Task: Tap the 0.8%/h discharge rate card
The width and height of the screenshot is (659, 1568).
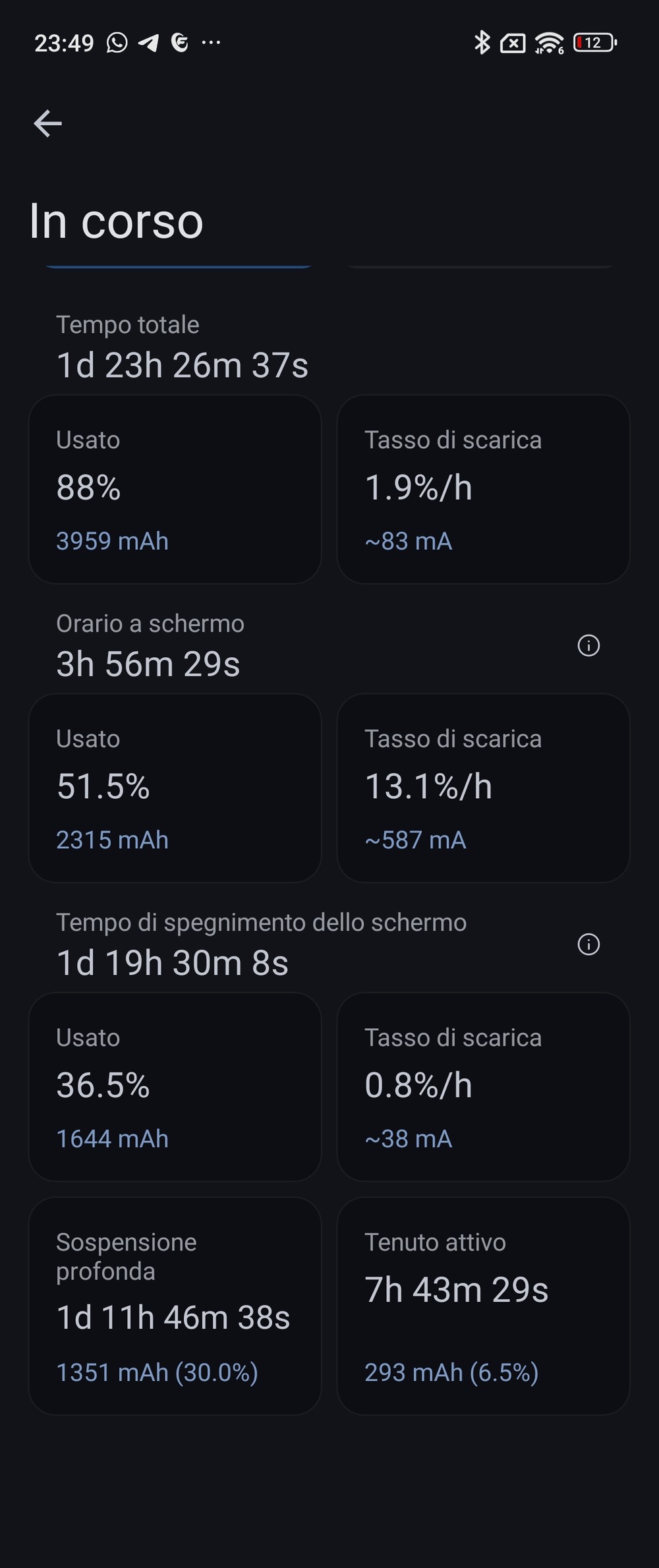Action: point(484,1087)
